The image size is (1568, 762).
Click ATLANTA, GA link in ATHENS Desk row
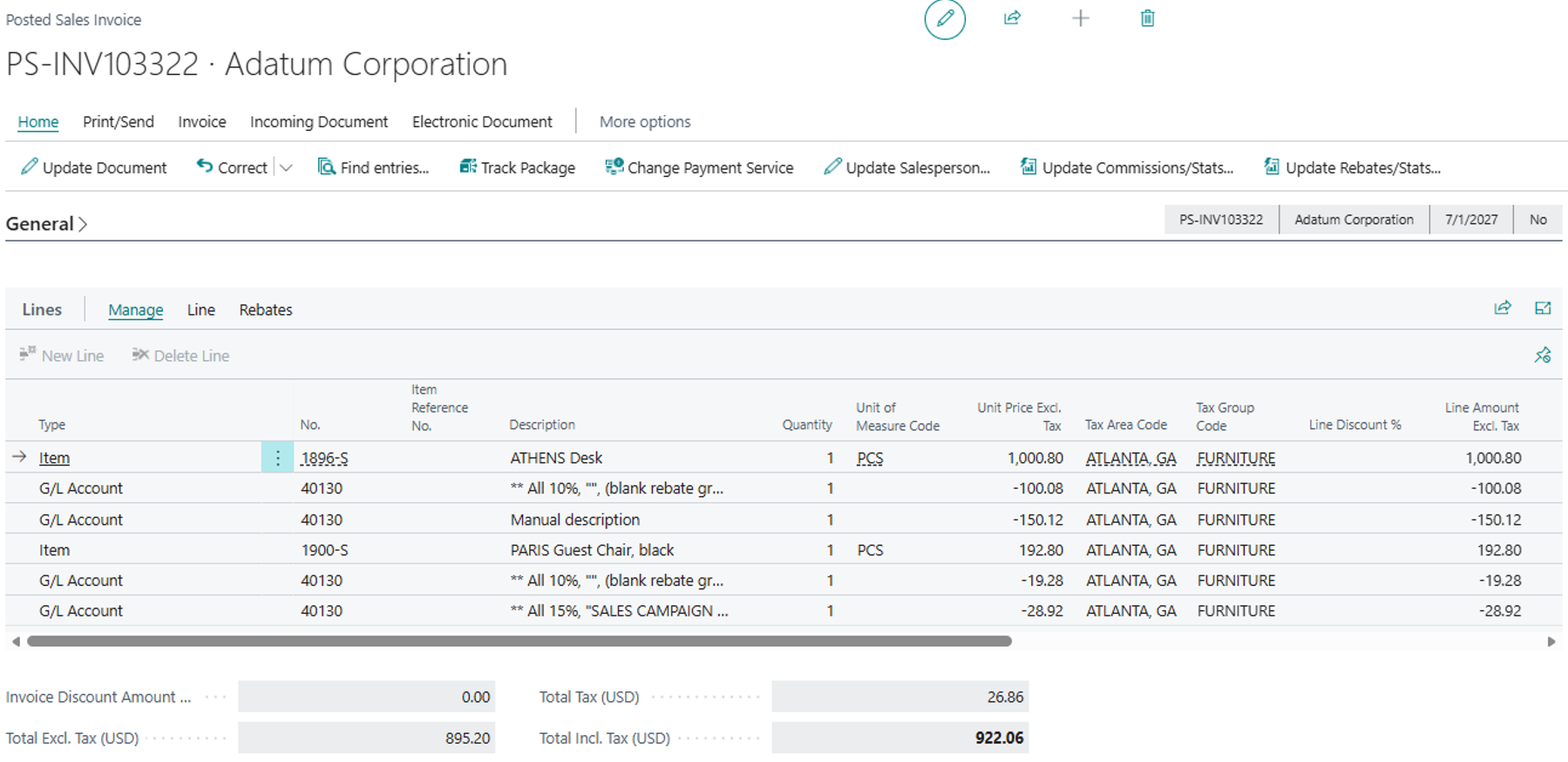tap(1131, 458)
